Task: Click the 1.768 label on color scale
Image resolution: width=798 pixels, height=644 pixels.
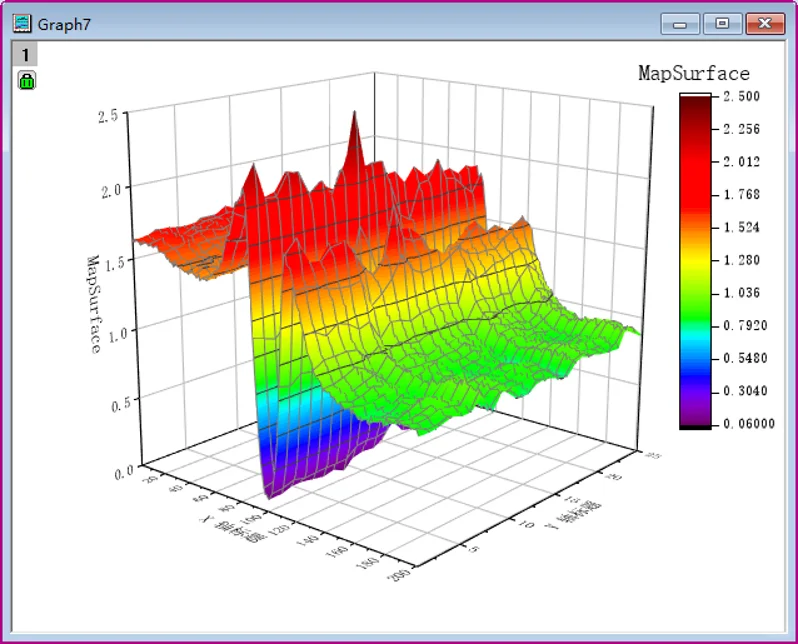Action: [742, 194]
